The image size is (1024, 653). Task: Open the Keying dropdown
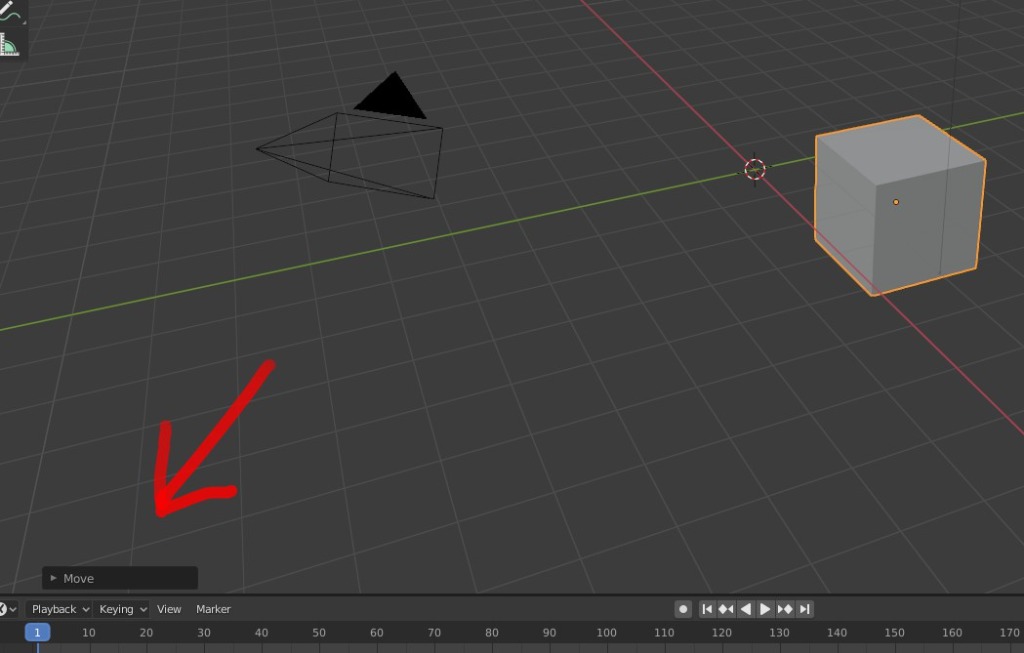click(x=123, y=609)
